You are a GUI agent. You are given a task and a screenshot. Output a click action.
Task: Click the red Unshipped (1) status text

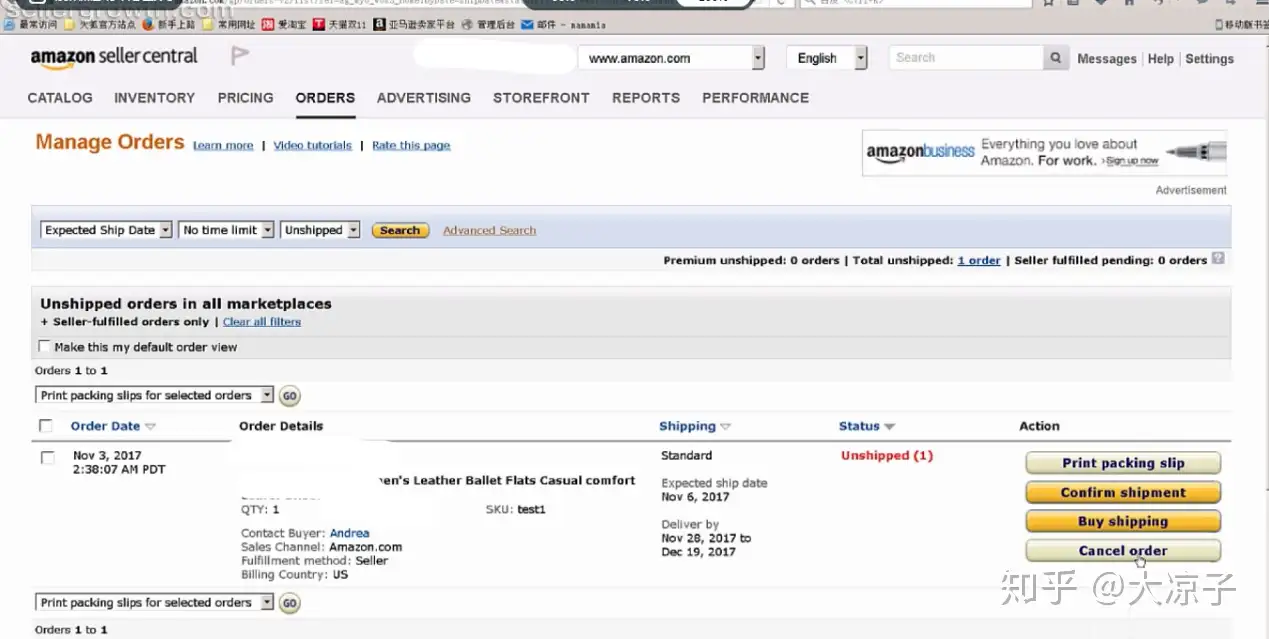coord(887,456)
